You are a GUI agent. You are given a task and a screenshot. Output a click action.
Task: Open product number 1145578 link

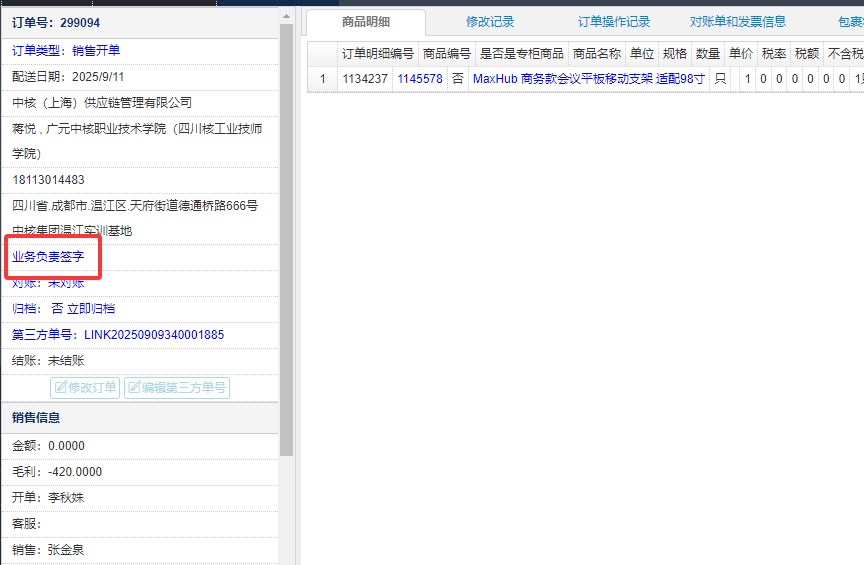[419, 79]
